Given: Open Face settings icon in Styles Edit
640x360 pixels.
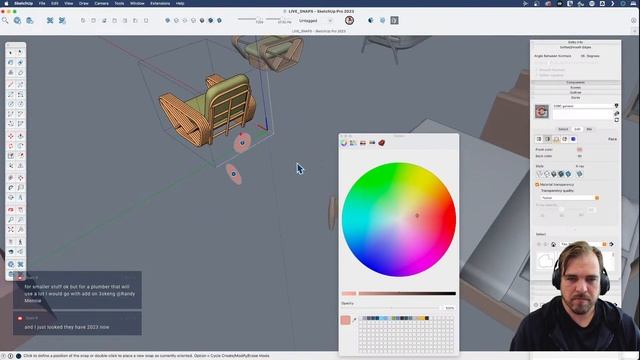Looking at the screenshot, I should click(547, 139).
